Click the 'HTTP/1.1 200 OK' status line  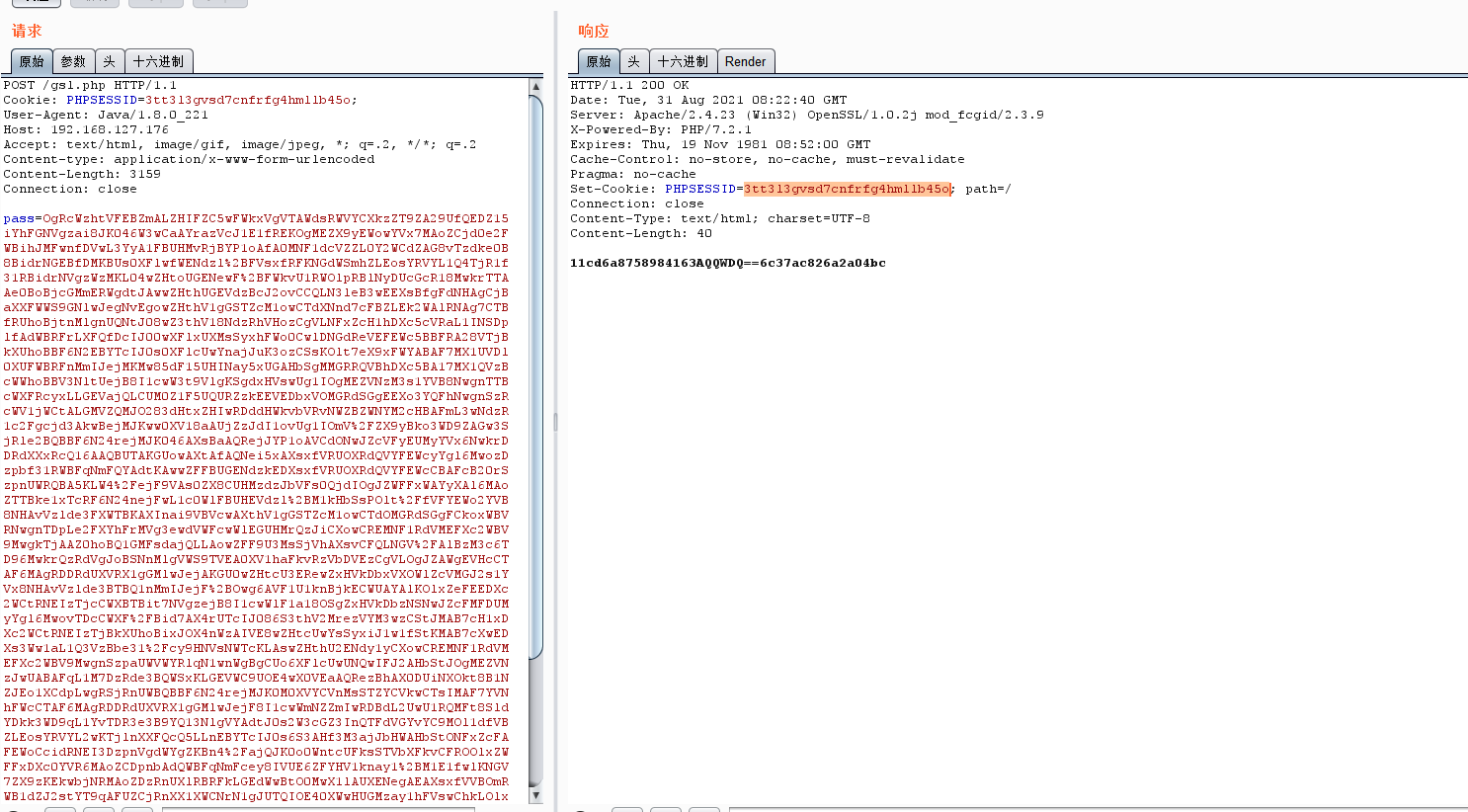click(x=629, y=85)
